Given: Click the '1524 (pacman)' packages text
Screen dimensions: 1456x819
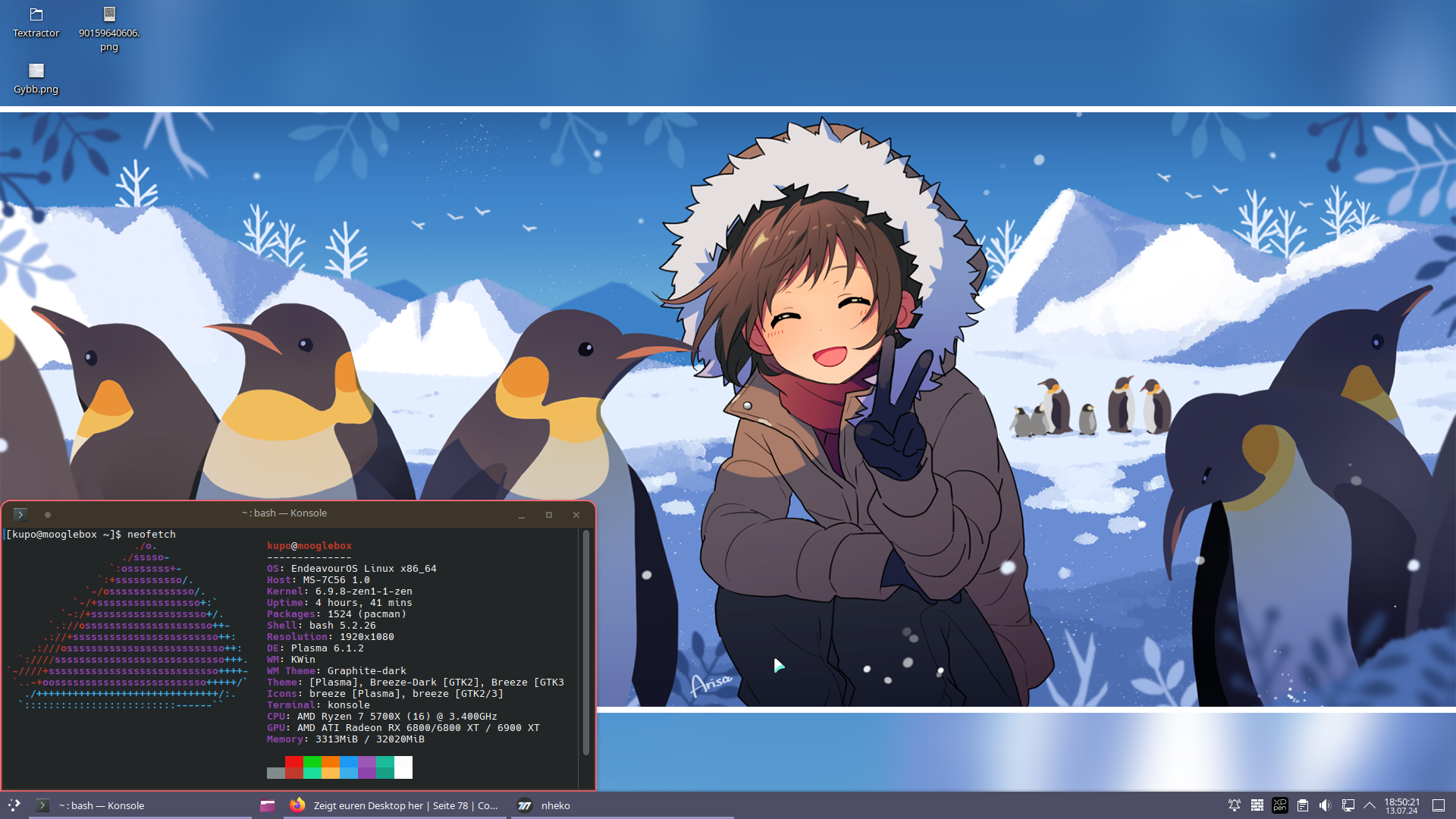Looking at the screenshot, I should 367,614.
